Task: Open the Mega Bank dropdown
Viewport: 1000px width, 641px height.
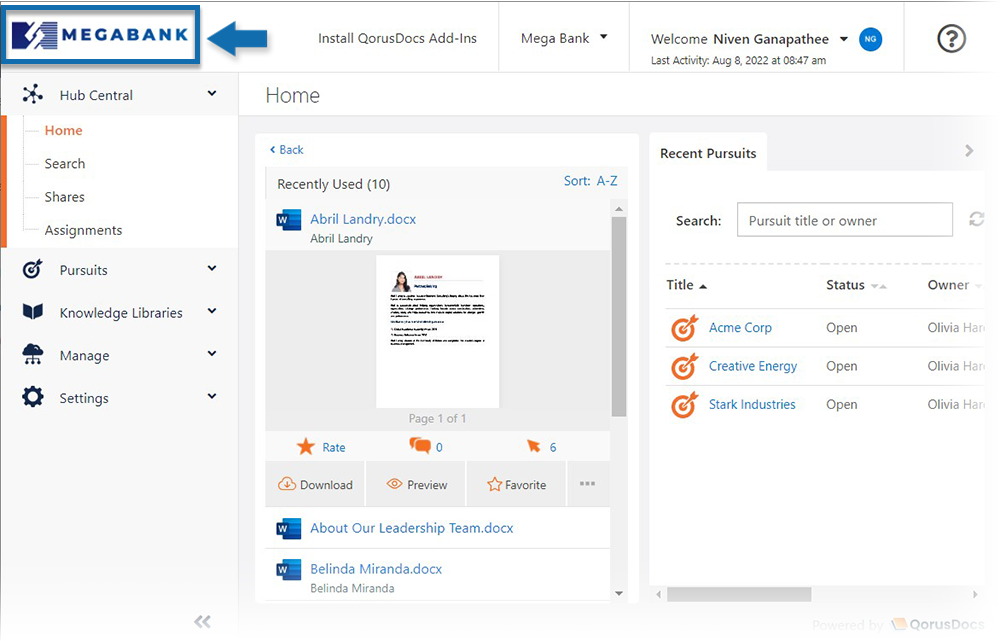Action: click(564, 39)
